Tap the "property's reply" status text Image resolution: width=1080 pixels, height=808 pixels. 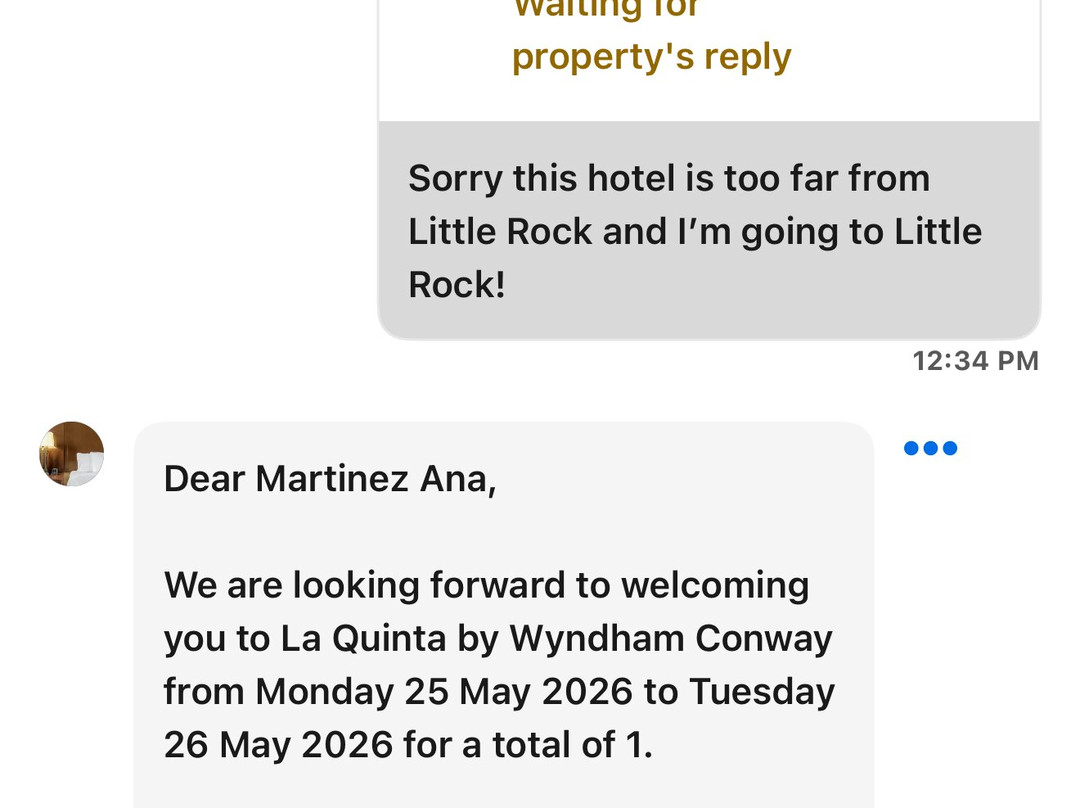pyautogui.click(x=652, y=56)
